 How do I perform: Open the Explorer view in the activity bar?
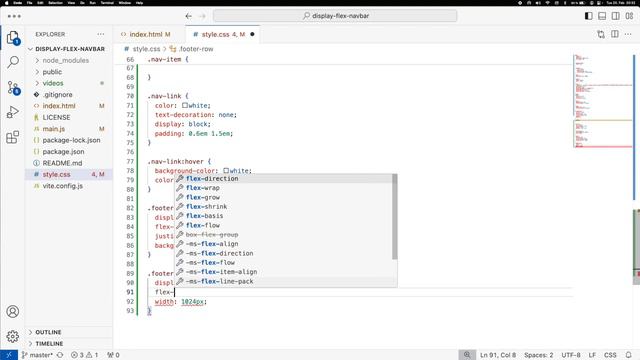click(x=13, y=38)
